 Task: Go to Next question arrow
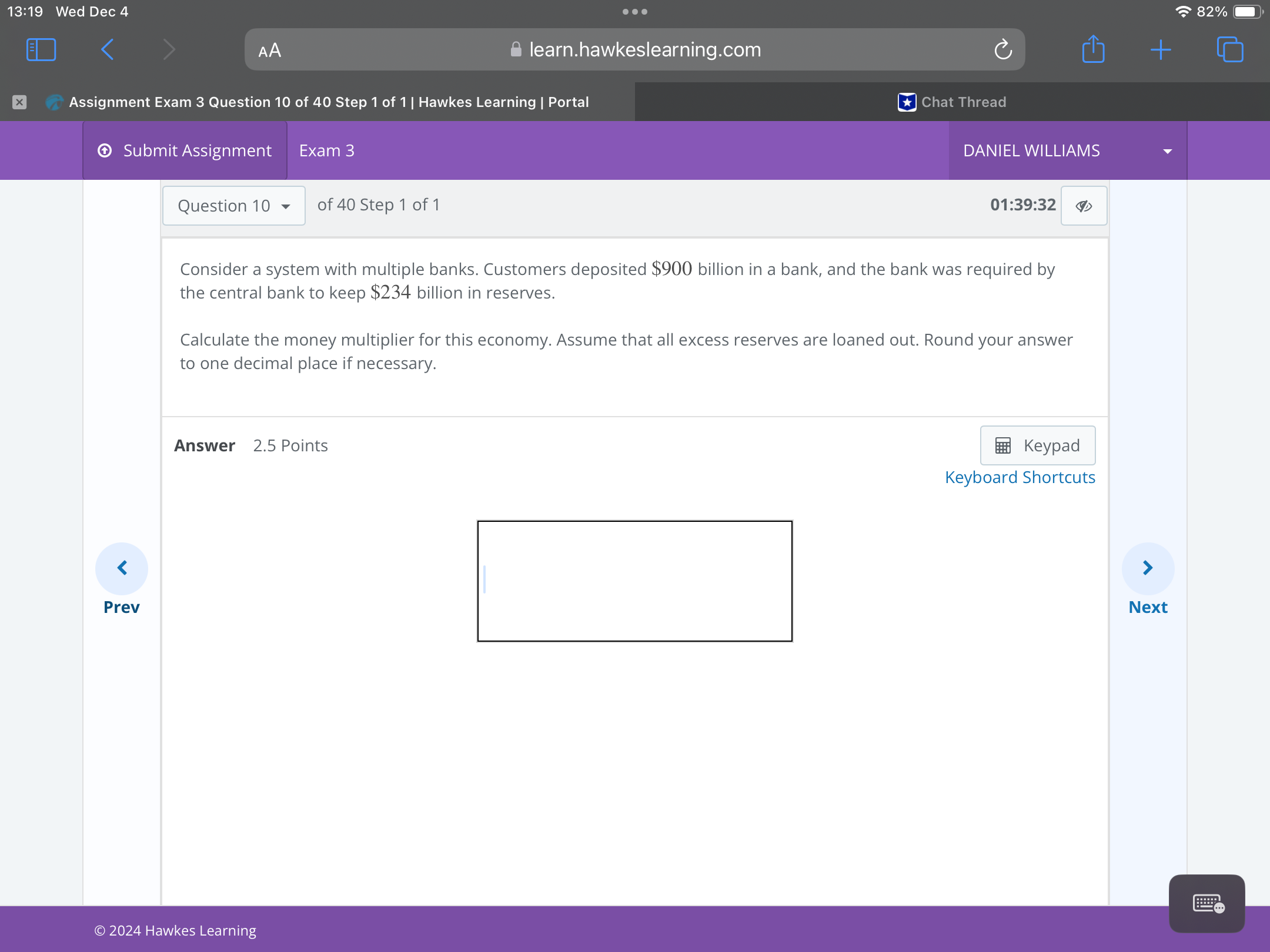click(1148, 568)
